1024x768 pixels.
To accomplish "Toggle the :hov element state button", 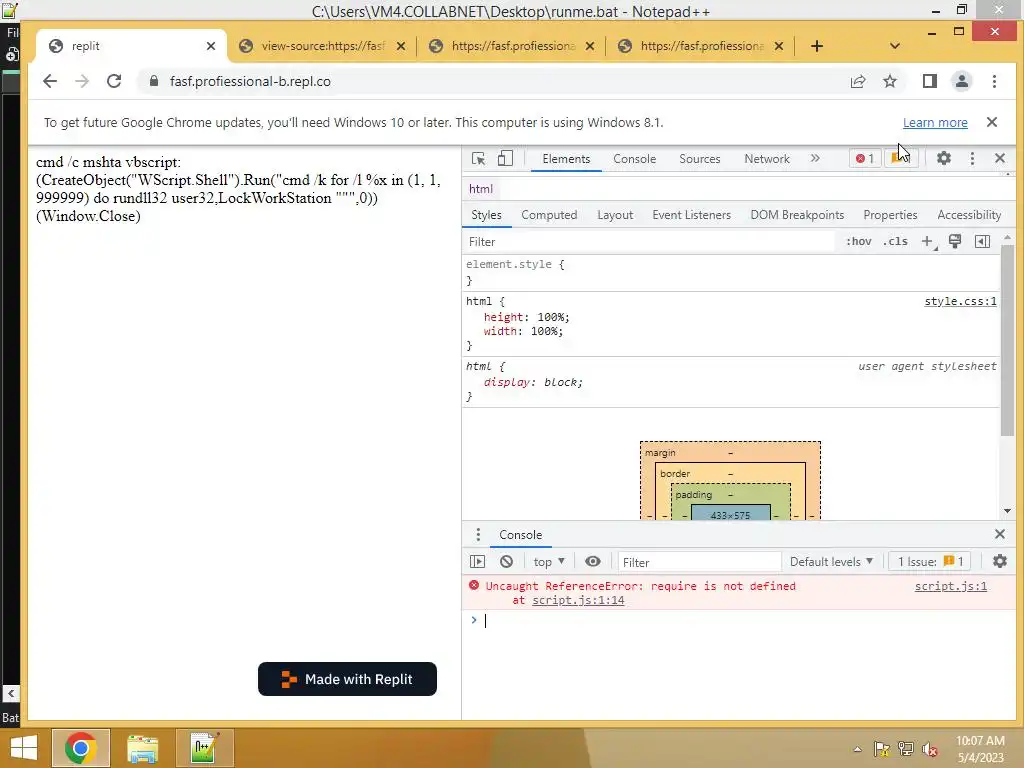I will click(858, 242).
